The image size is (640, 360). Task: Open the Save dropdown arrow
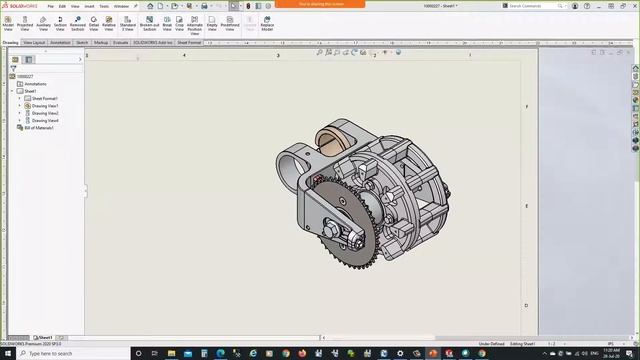(196, 6)
